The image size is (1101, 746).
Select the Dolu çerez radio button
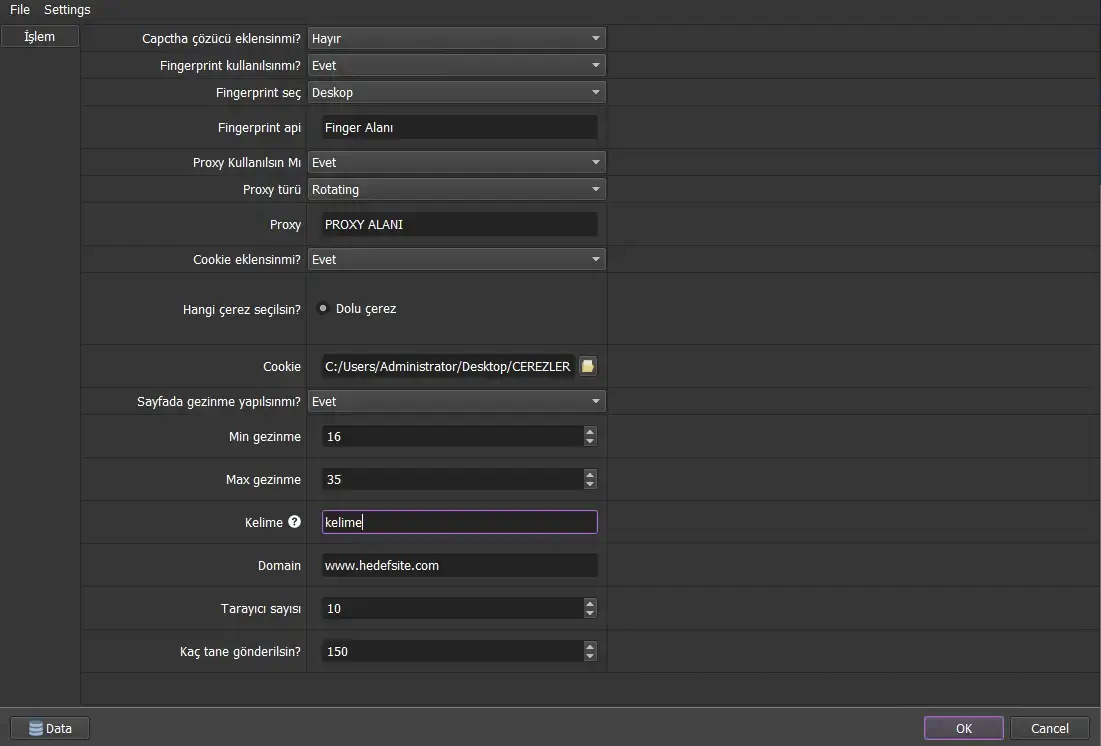[x=323, y=309]
